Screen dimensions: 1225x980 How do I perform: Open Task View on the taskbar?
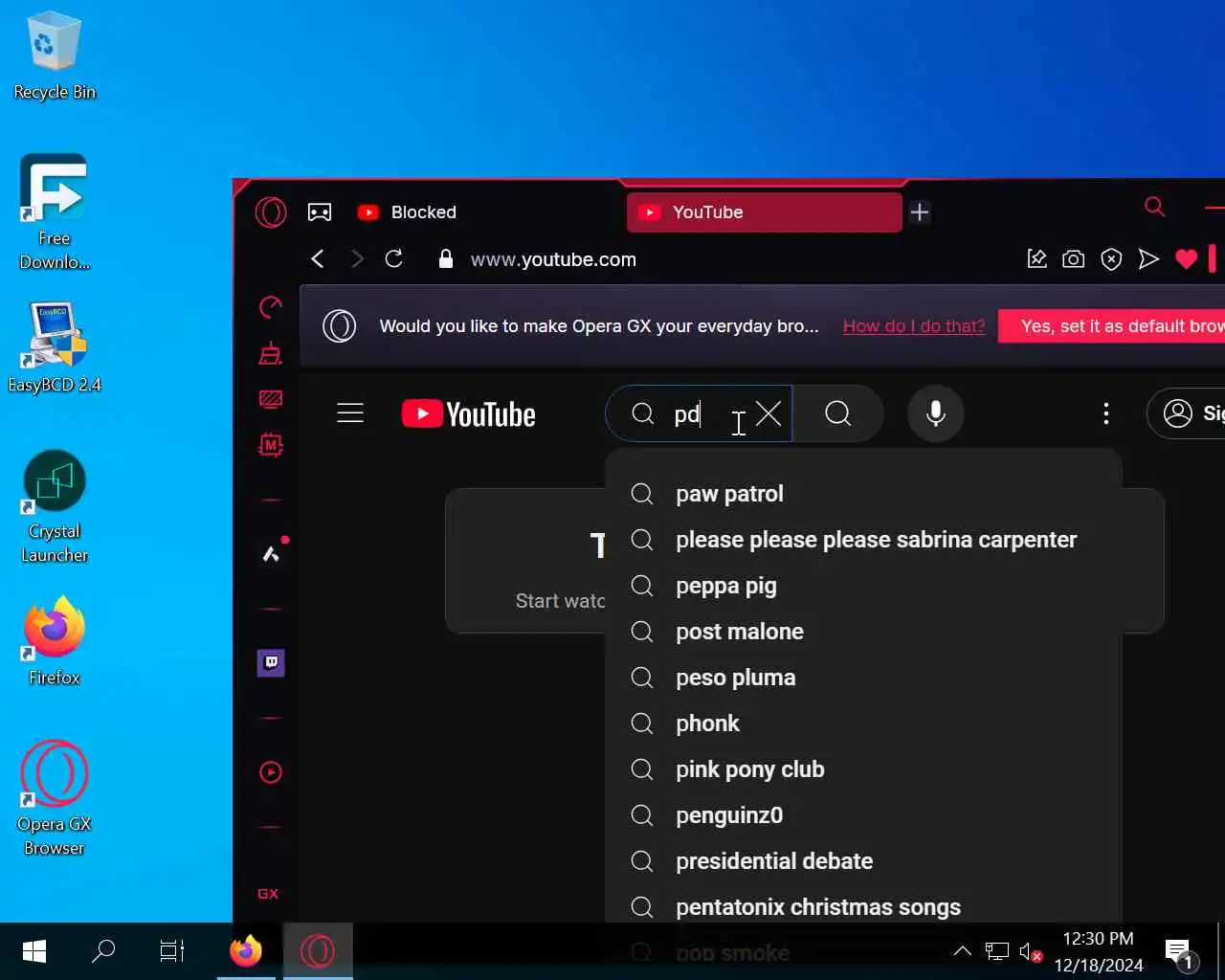click(x=172, y=951)
